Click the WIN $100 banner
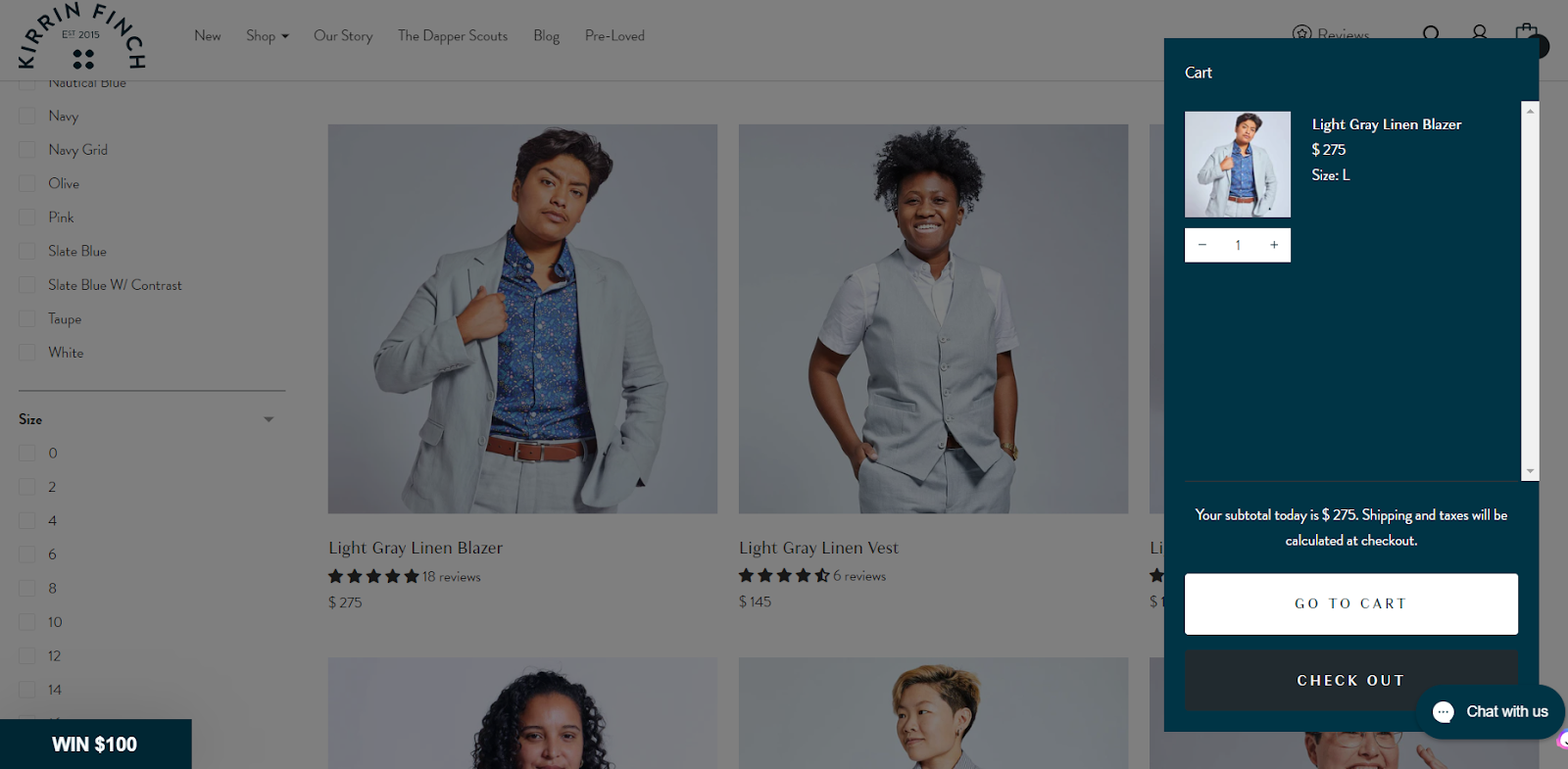This screenshot has height=769, width=1568. pyautogui.click(x=95, y=745)
